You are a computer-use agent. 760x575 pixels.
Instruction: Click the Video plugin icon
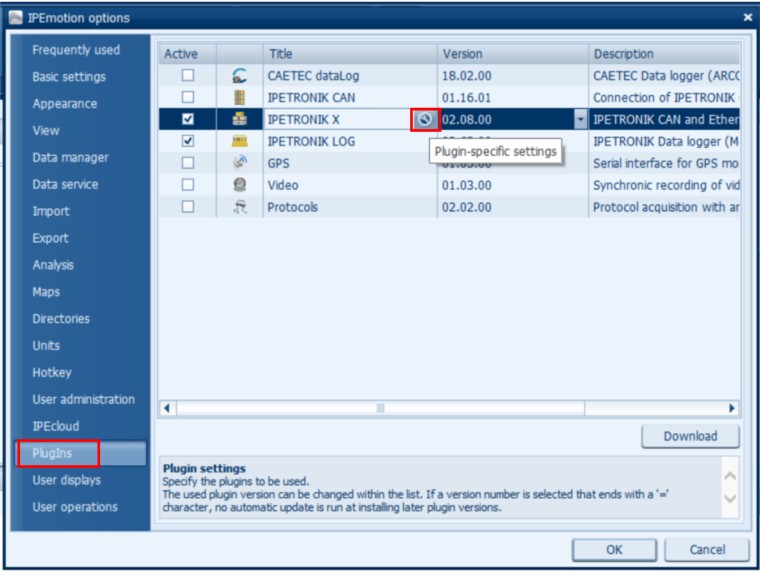pos(239,185)
